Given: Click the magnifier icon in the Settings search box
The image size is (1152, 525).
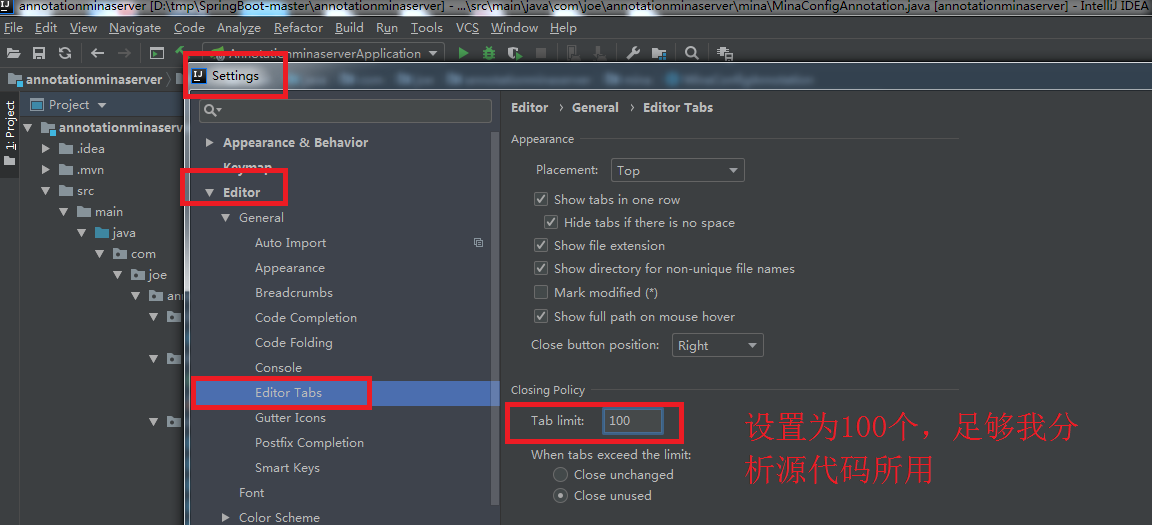Looking at the screenshot, I should pos(212,110).
